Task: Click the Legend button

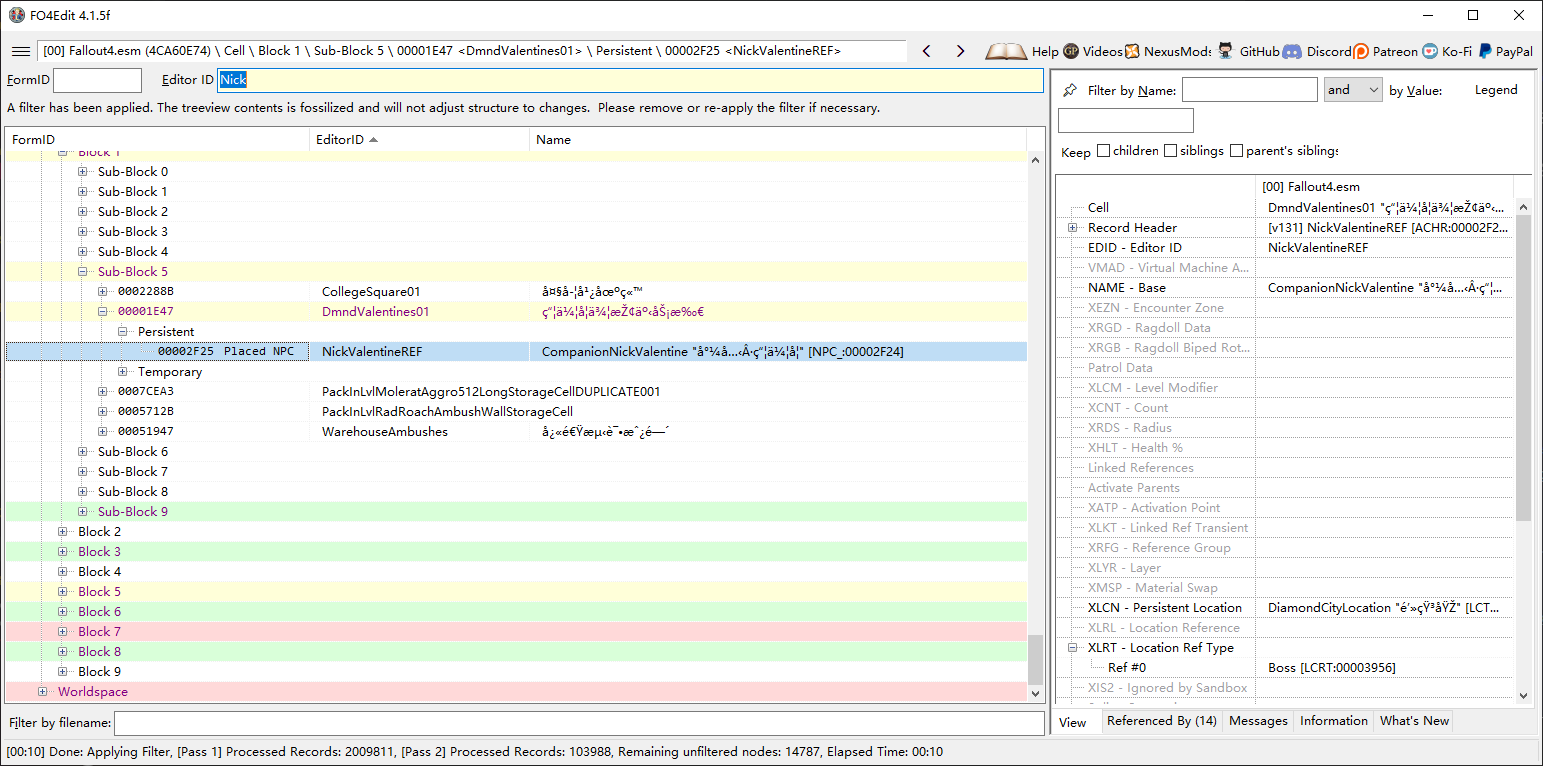Action: 1496,90
